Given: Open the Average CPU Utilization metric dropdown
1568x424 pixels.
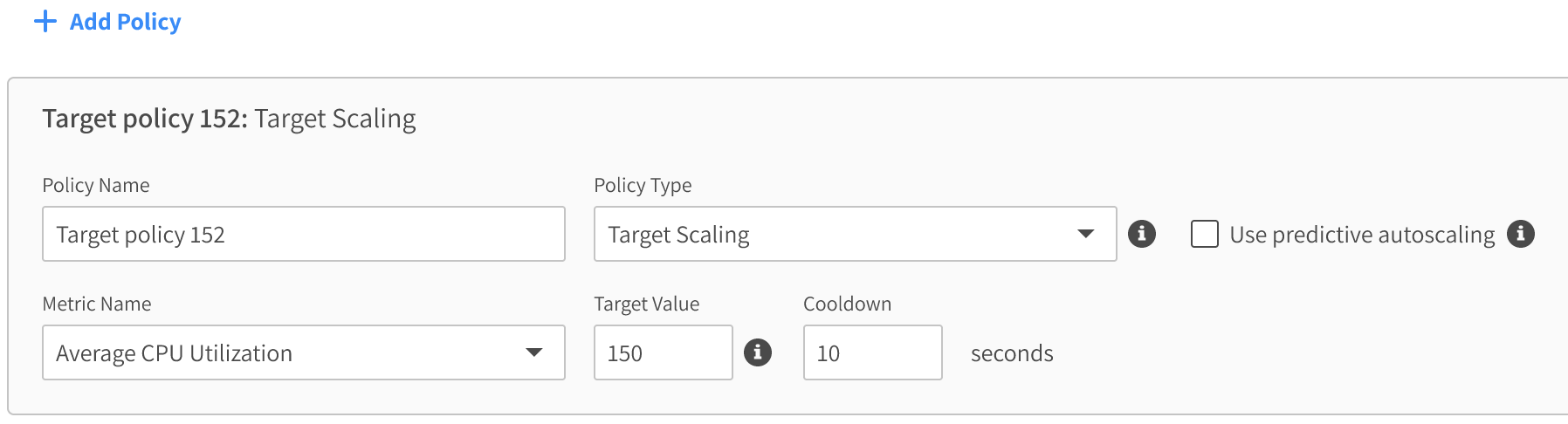Looking at the screenshot, I should 288,352.
